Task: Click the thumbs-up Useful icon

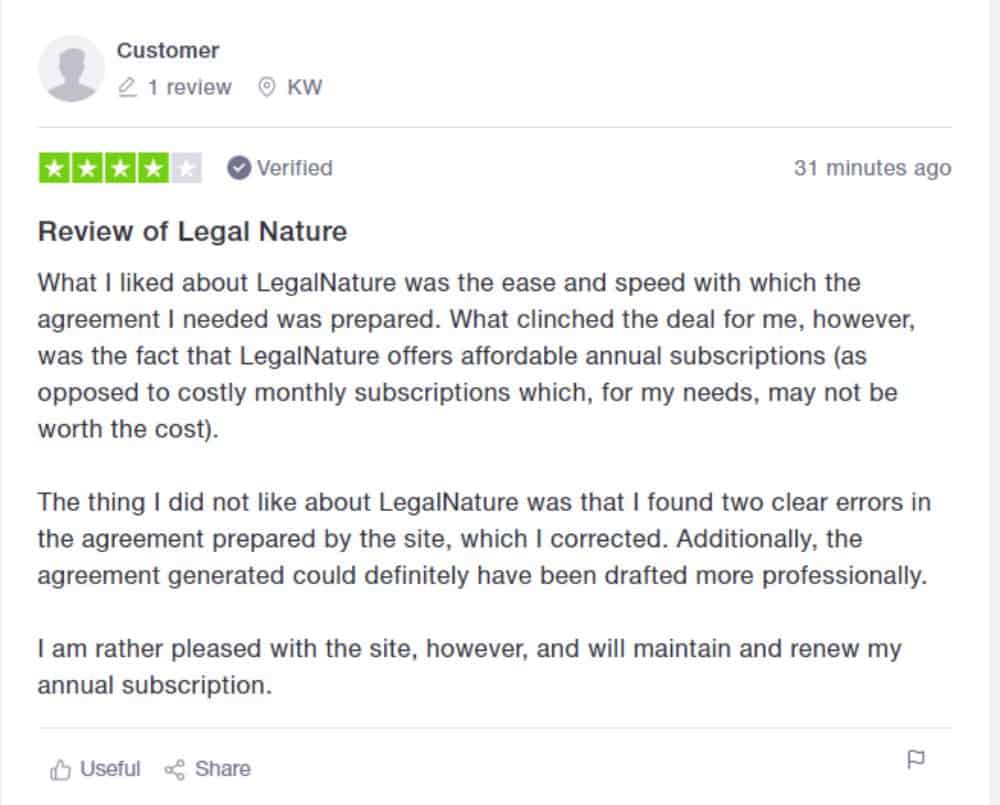Action: [x=61, y=769]
